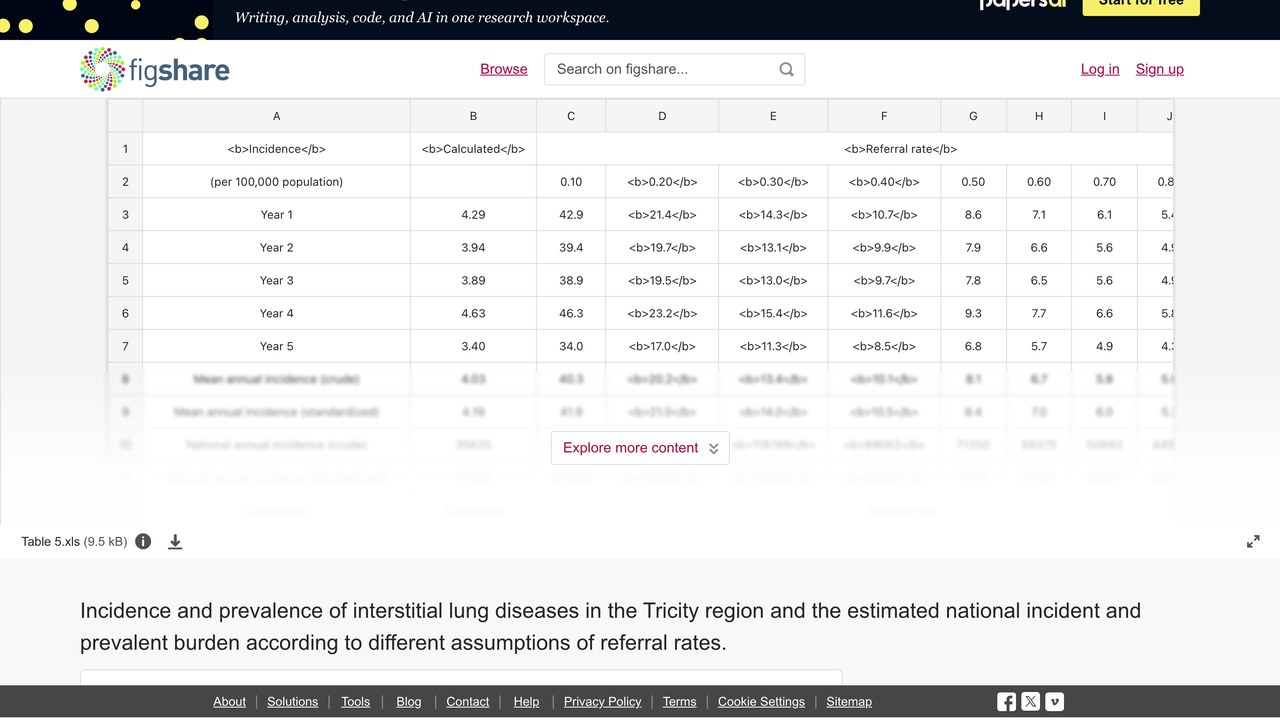Open Cookie Settings in the footer
The width and height of the screenshot is (1280, 720).
[761, 702]
